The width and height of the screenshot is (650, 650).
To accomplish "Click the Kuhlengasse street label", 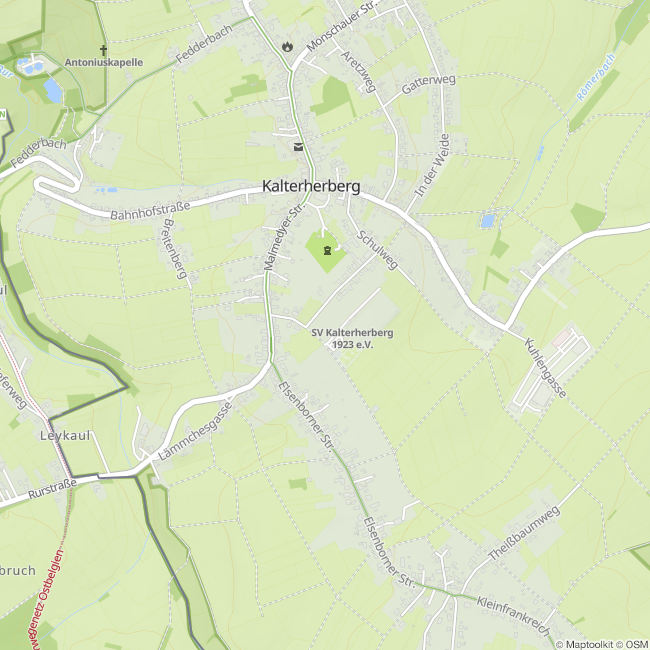I will point(545,368).
